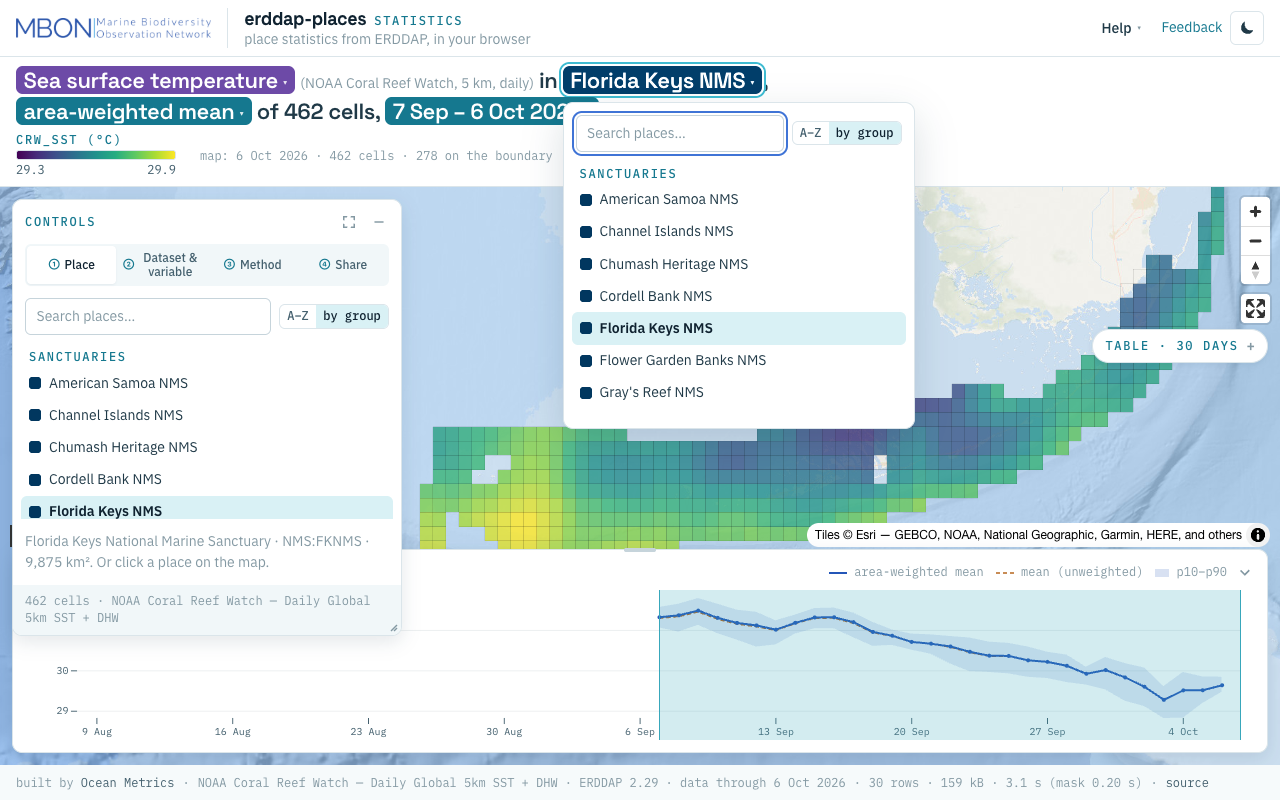Toggle the p10–p90 band in the chart legend

1190,572
